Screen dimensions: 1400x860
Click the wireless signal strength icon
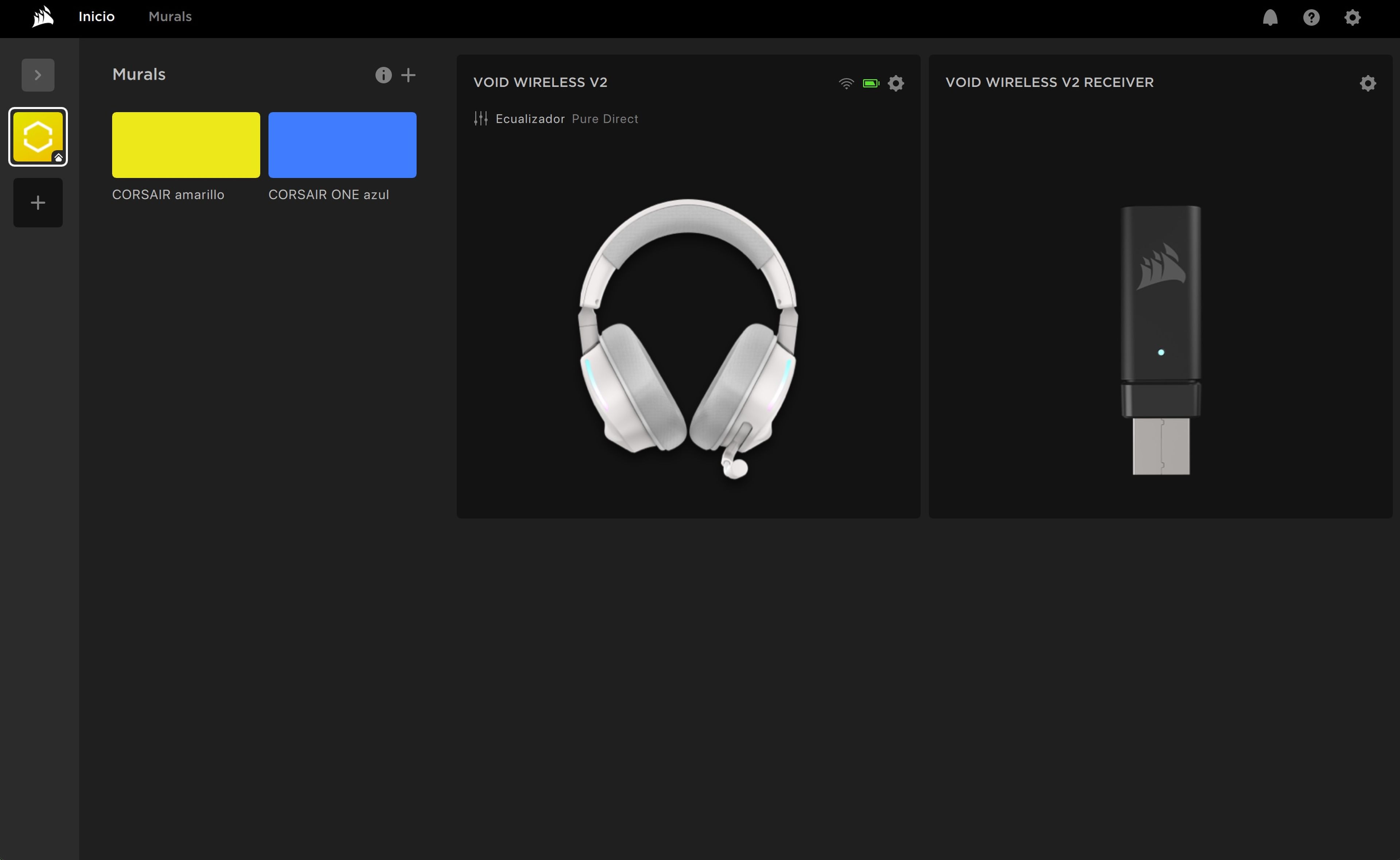[846, 83]
